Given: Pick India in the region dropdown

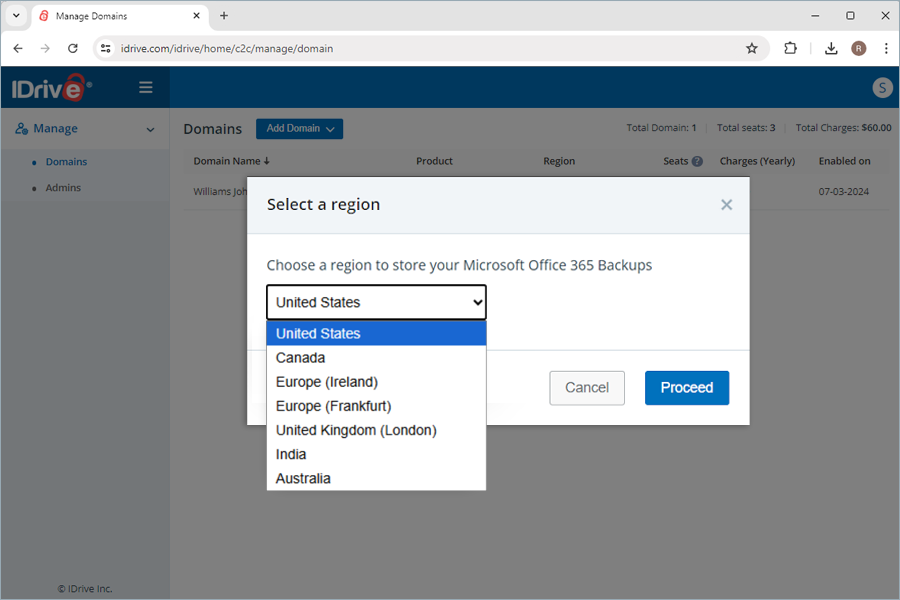Looking at the screenshot, I should coord(291,454).
